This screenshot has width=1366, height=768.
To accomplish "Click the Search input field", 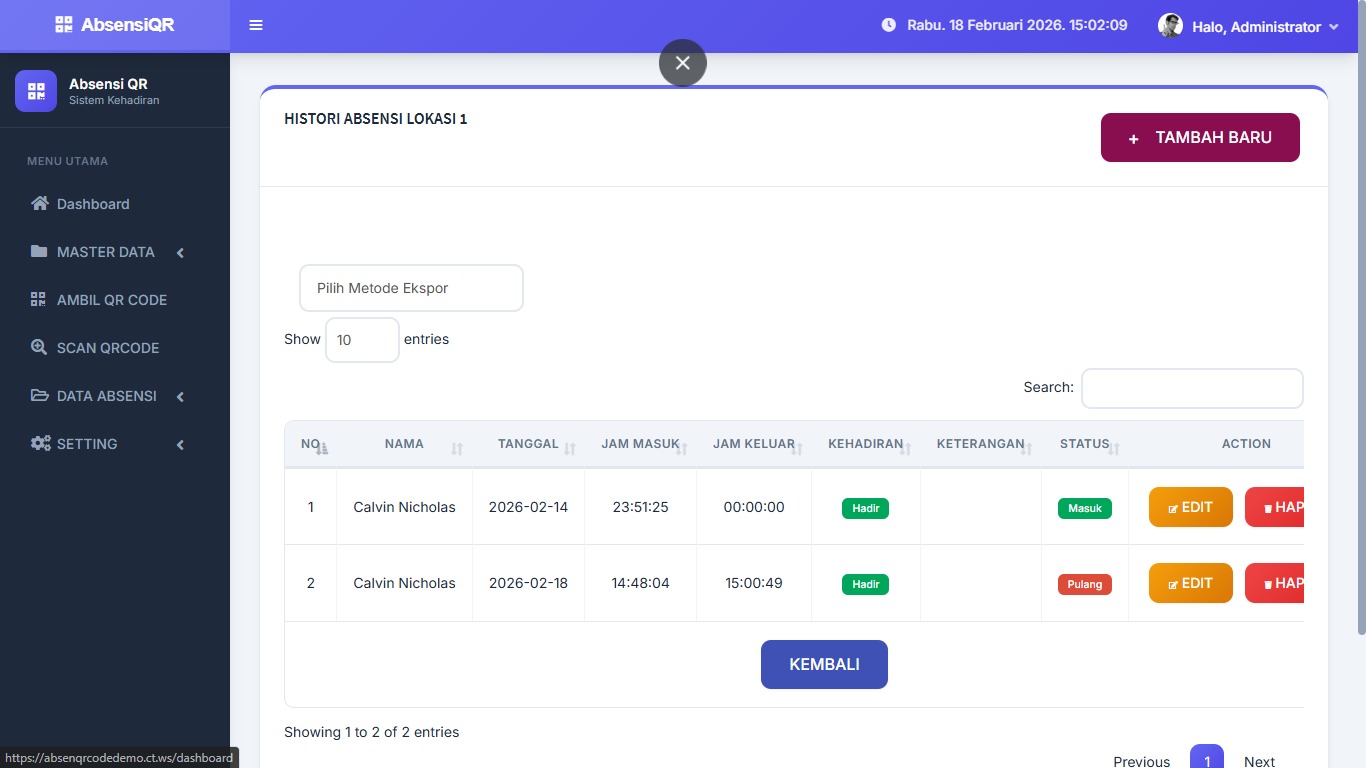I will [1192, 388].
